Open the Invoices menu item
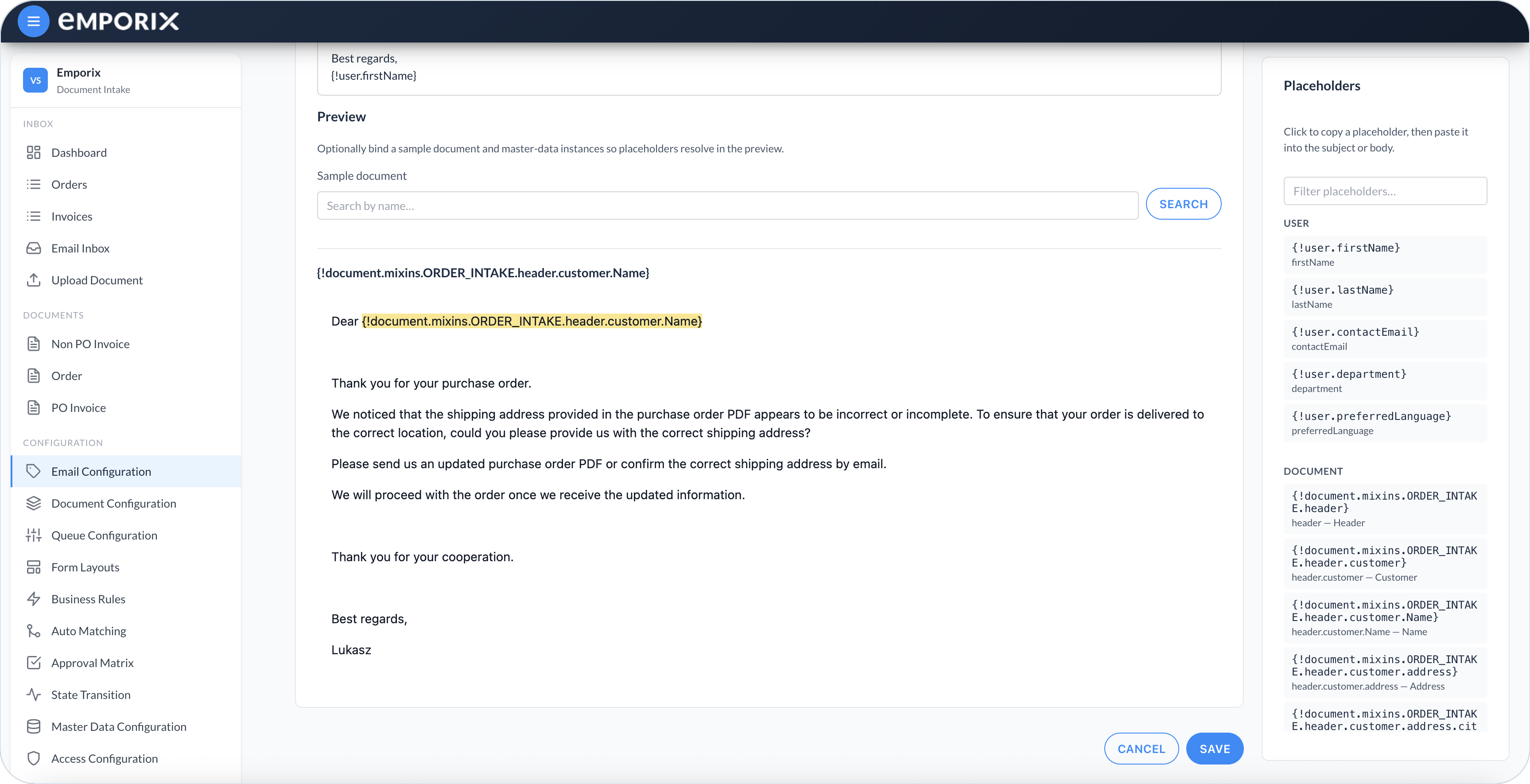This screenshot has height=784, width=1530. pyautogui.click(x=126, y=217)
